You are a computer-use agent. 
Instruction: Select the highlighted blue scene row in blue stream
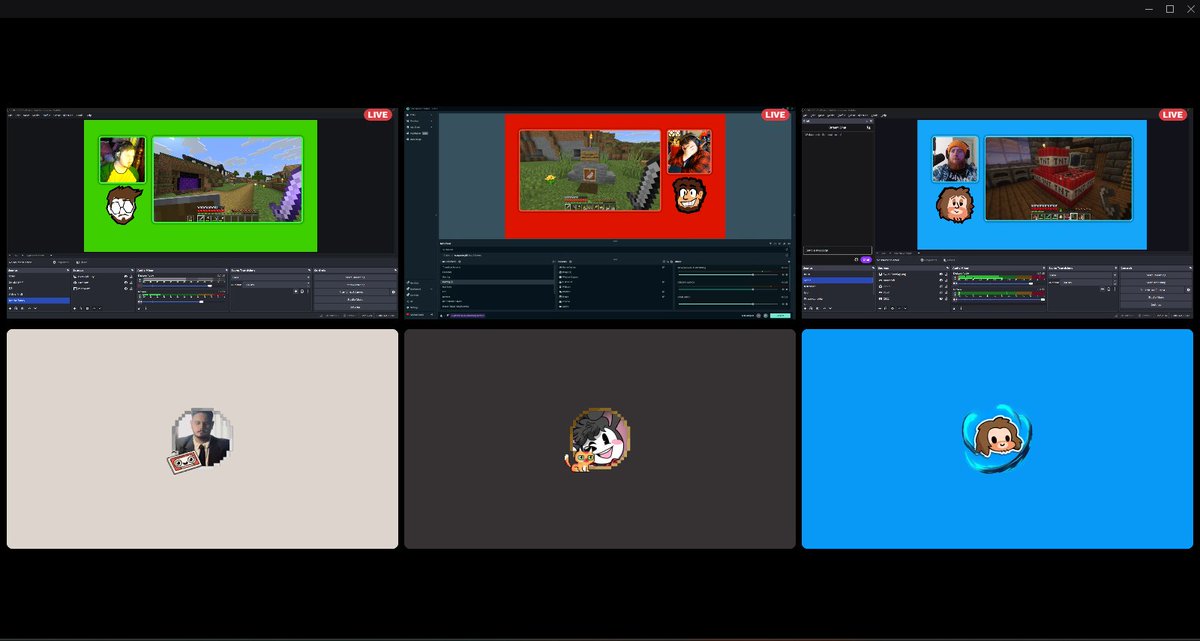(837, 280)
